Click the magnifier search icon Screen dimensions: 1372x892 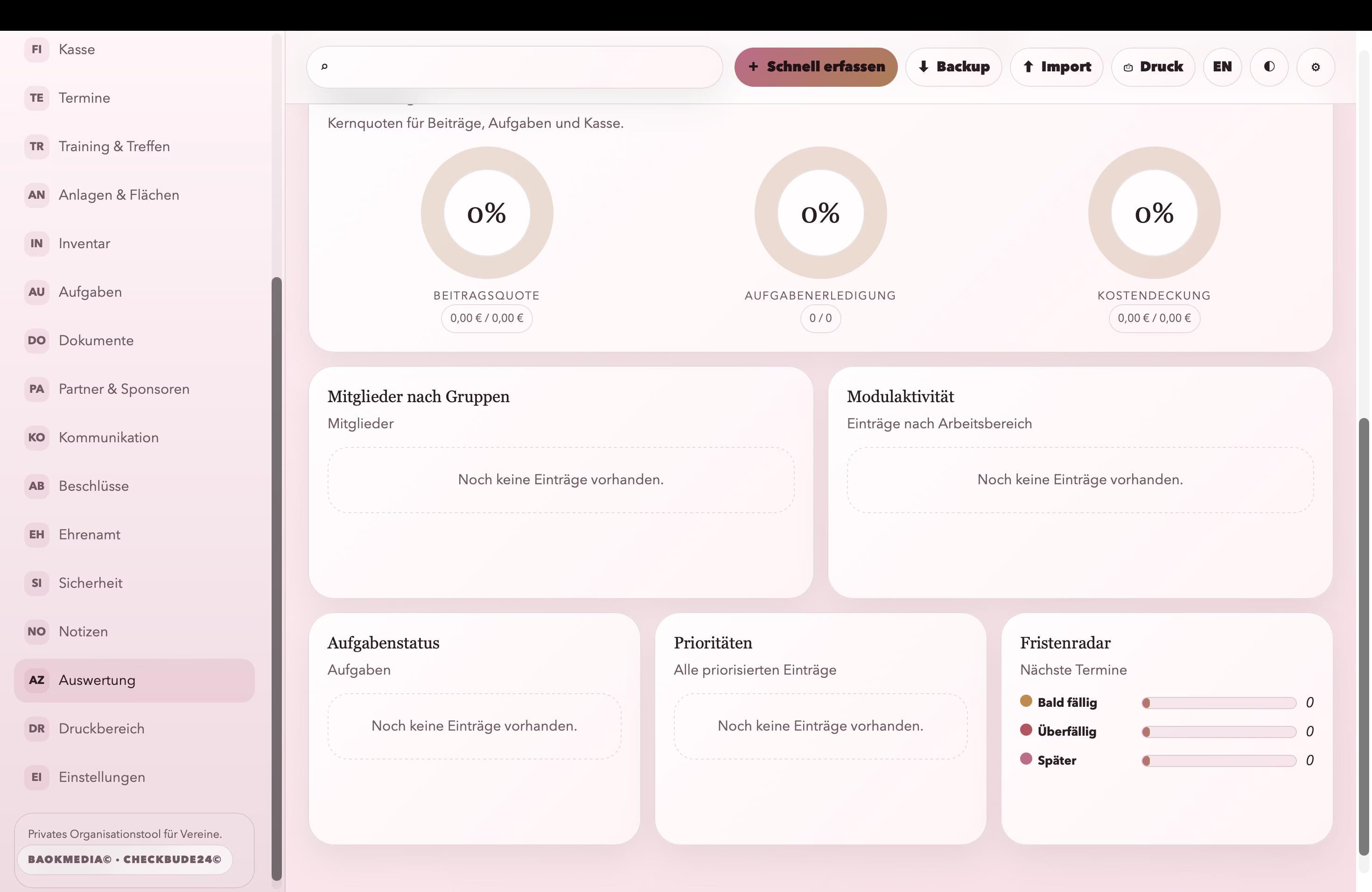coord(324,67)
